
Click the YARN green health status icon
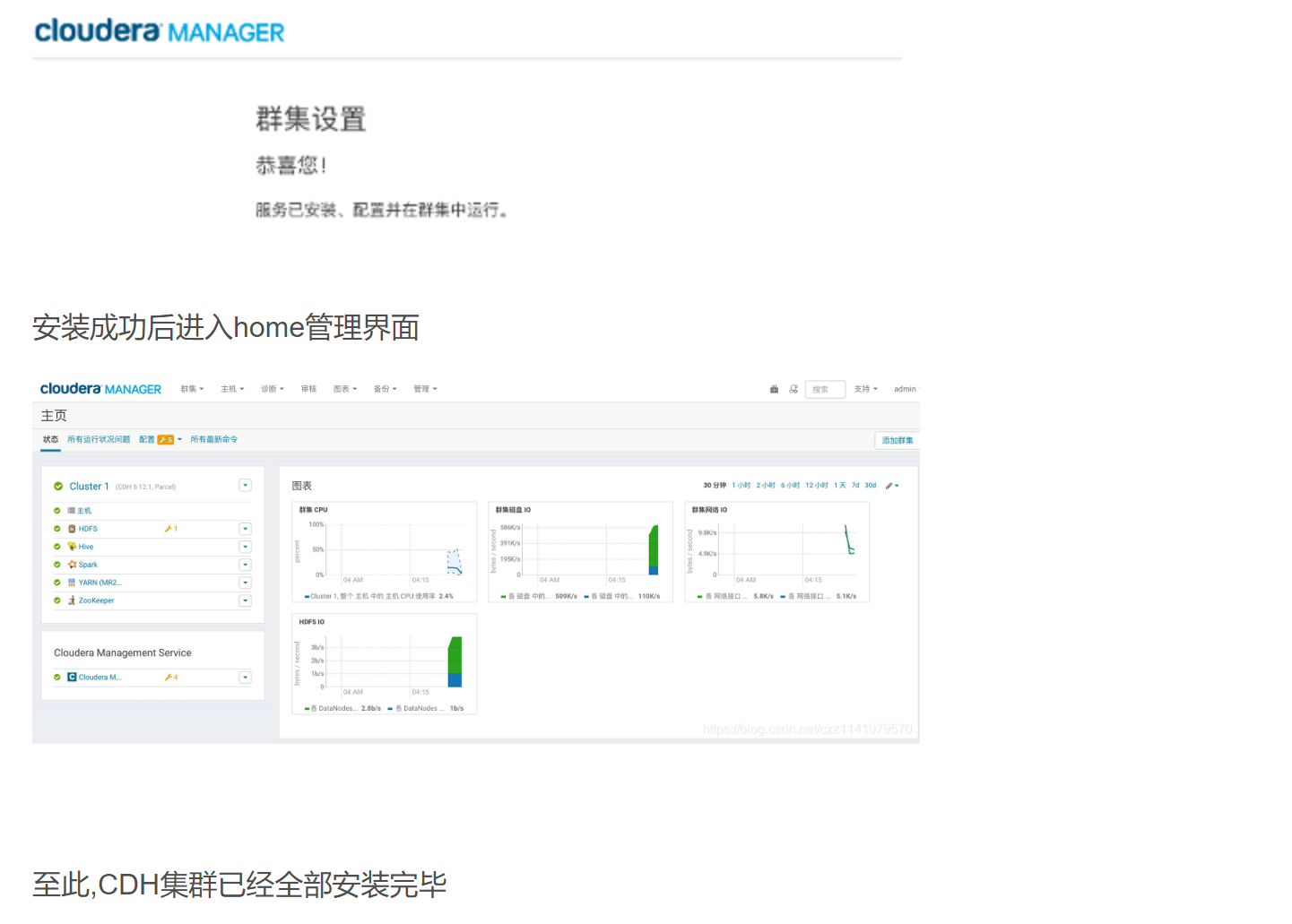pyautogui.click(x=57, y=583)
